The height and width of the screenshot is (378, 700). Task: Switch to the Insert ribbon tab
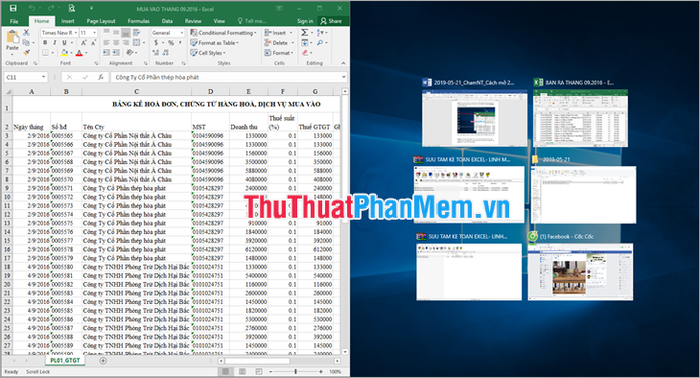(68, 21)
